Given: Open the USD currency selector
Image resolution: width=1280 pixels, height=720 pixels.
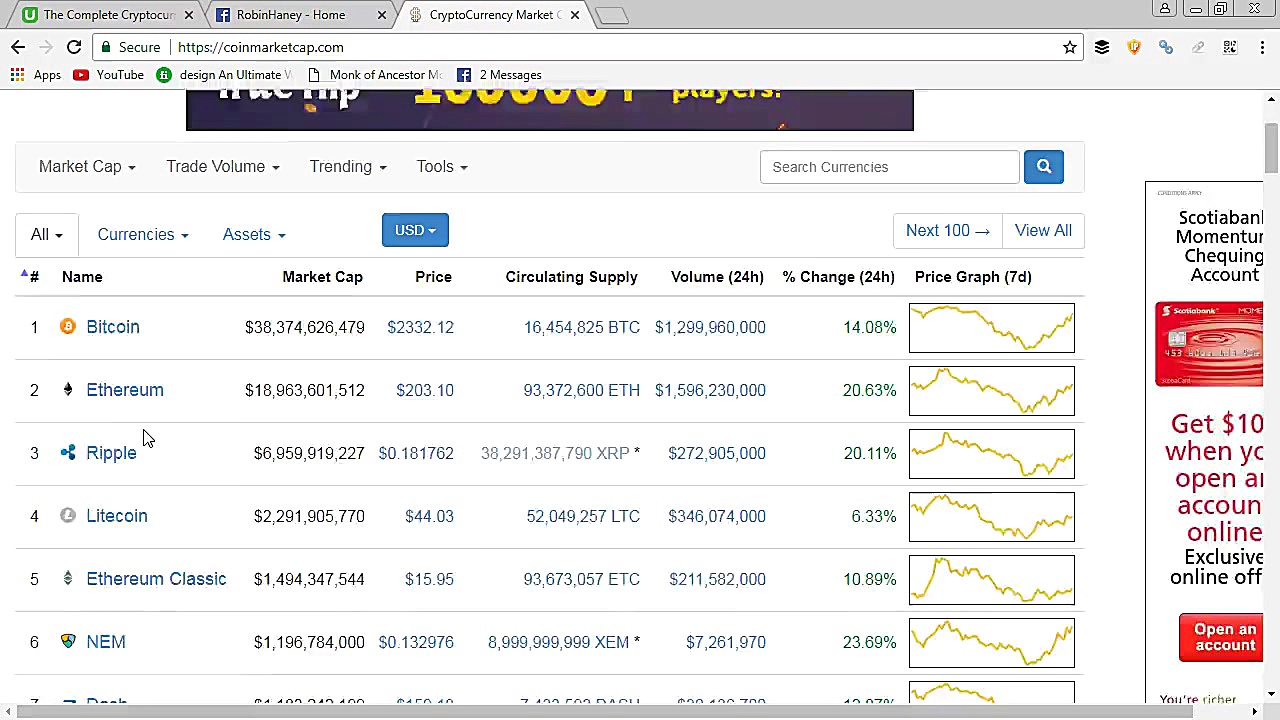Looking at the screenshot, I should 415,230.
